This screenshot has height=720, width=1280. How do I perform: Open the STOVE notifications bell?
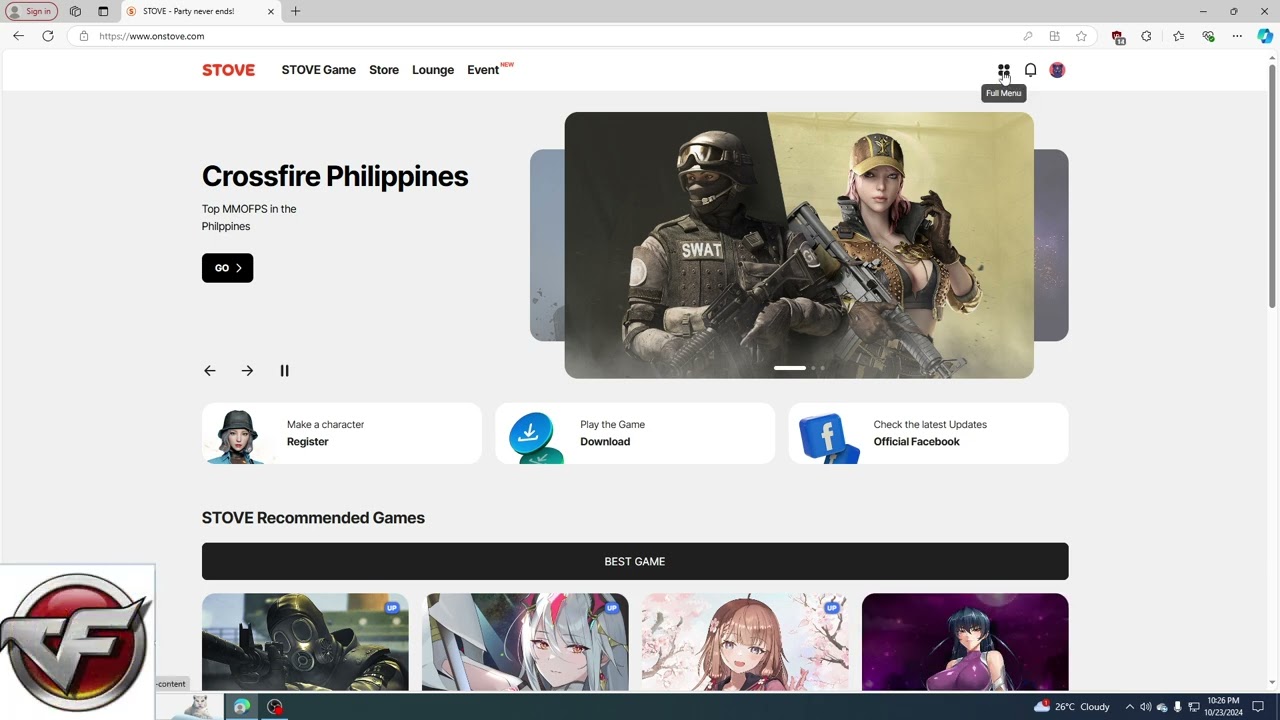tap(1030, 70)
